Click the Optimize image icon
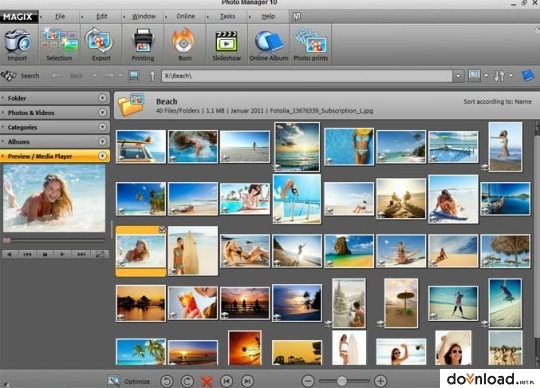 (113, 380)
